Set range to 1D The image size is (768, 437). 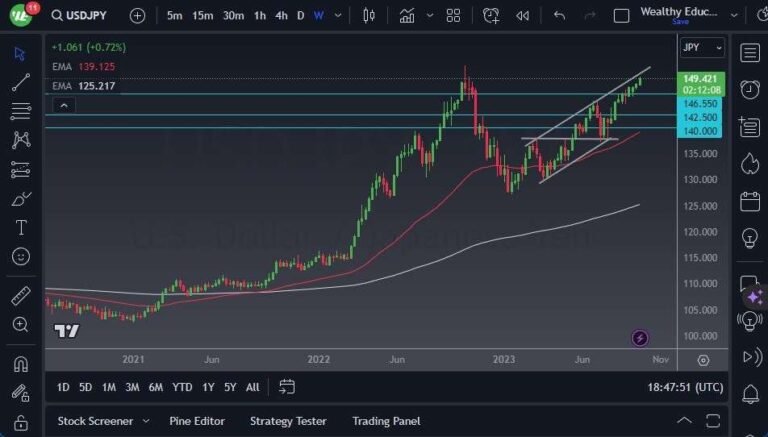pos(63,388)
